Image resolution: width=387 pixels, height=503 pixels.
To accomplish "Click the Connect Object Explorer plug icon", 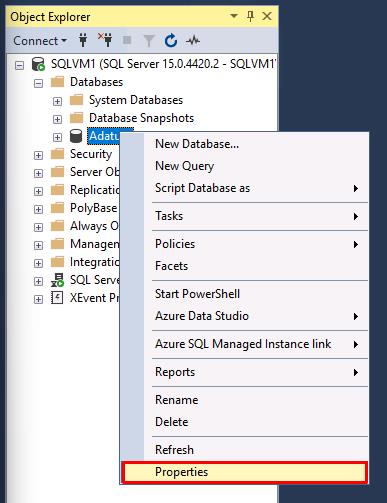I will click(83, 41).
